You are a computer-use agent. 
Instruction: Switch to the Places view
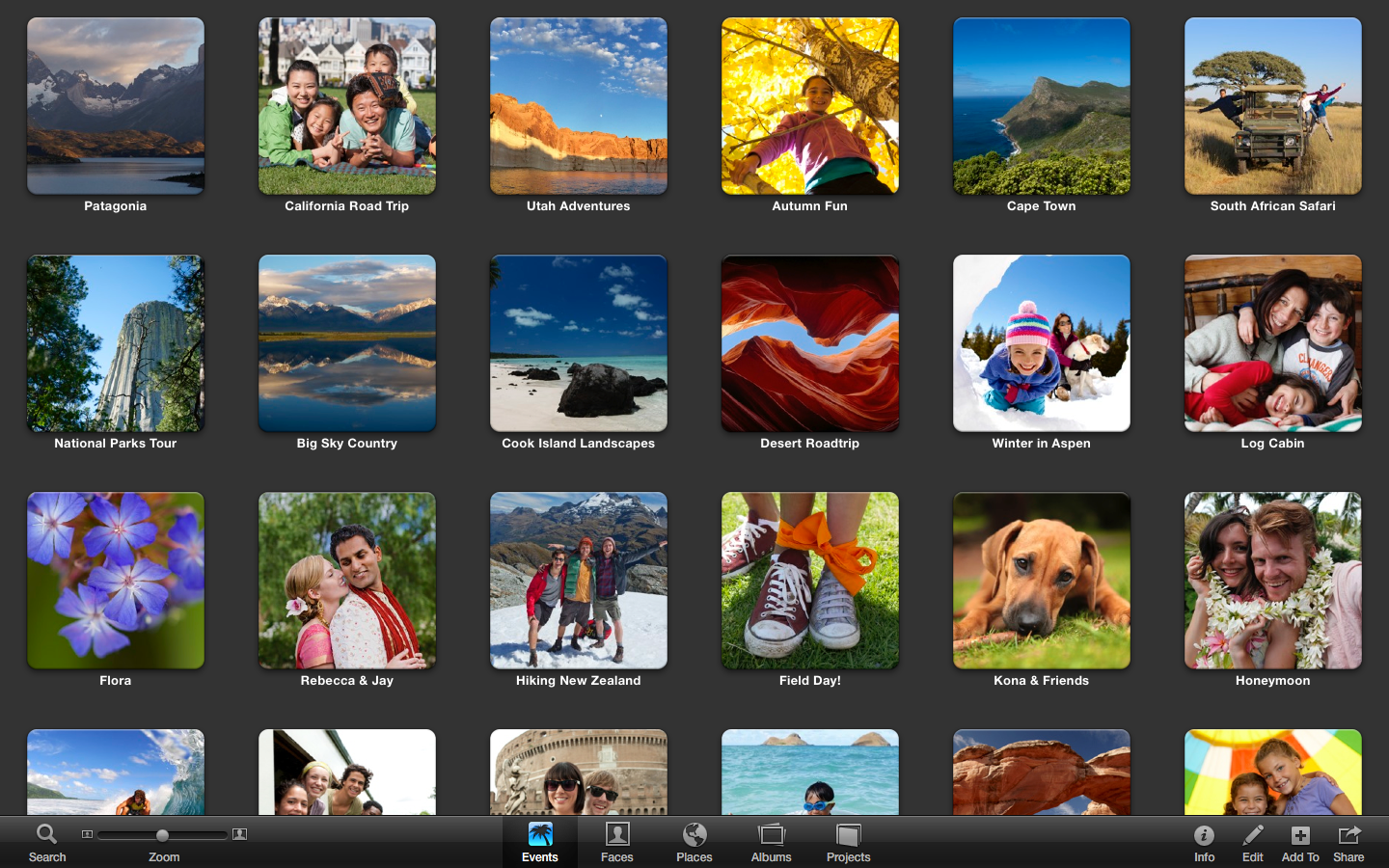click(x=694, y=842)
